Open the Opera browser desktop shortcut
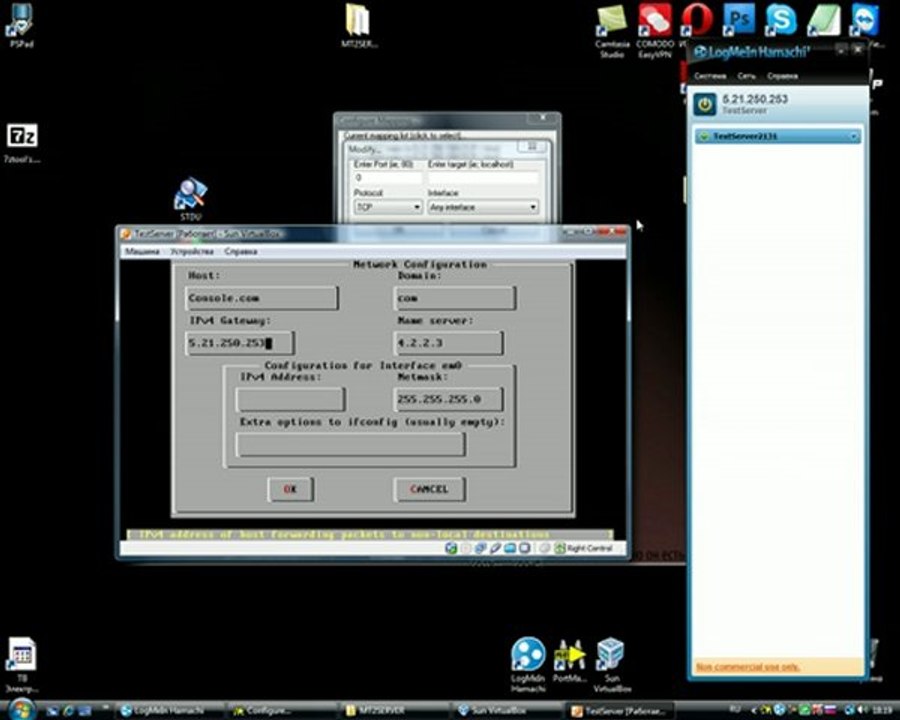900x720 pixels. (x=696, y=21)
